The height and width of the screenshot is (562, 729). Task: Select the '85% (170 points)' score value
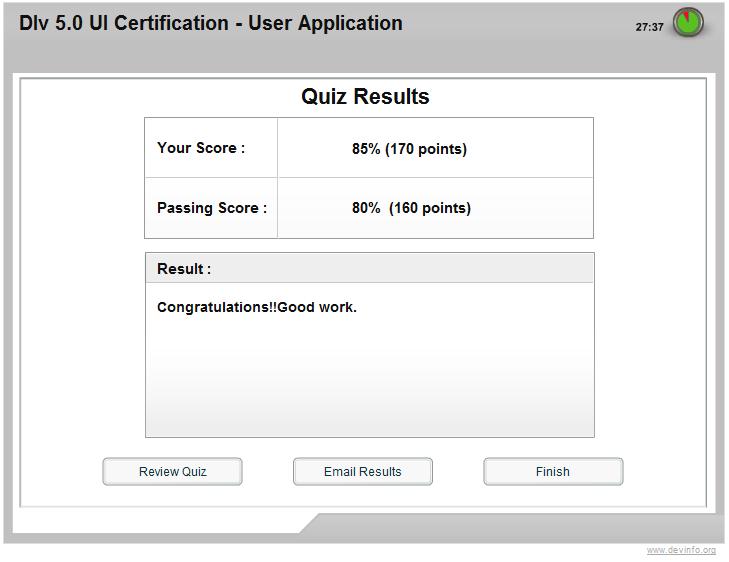tap(409, 149)
